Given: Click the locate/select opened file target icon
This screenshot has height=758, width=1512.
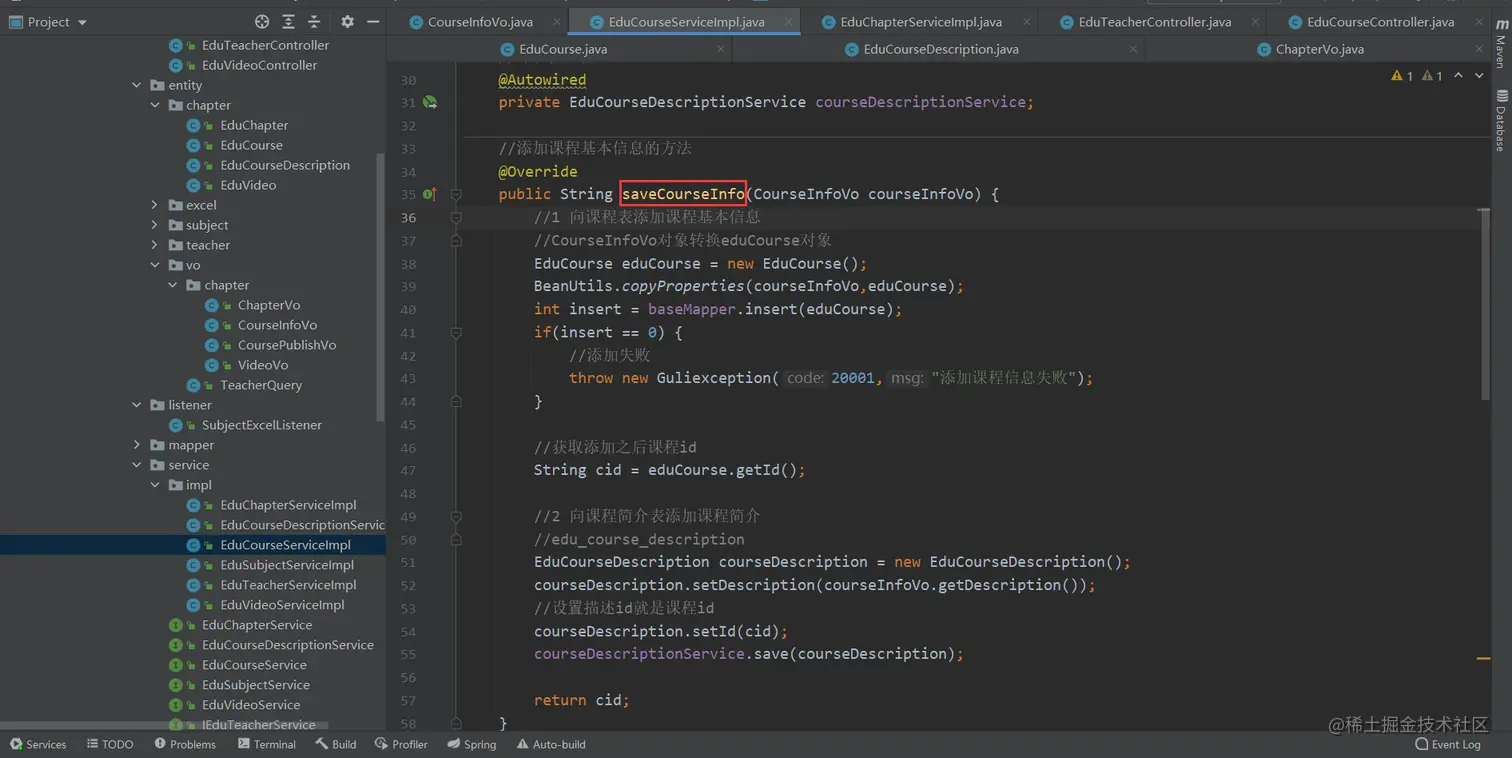Looking at the screenshot, I should point(262,21).
